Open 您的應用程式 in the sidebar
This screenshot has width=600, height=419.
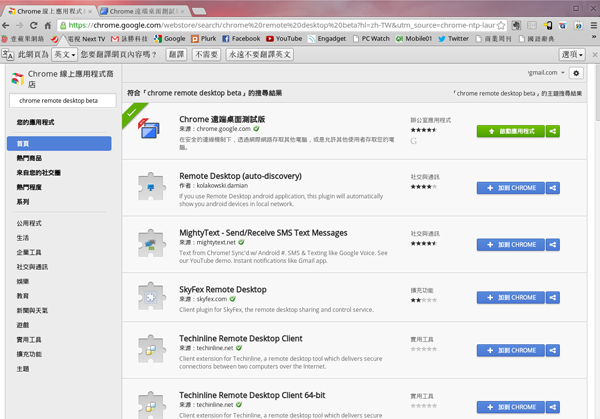(x=35, y=122)
